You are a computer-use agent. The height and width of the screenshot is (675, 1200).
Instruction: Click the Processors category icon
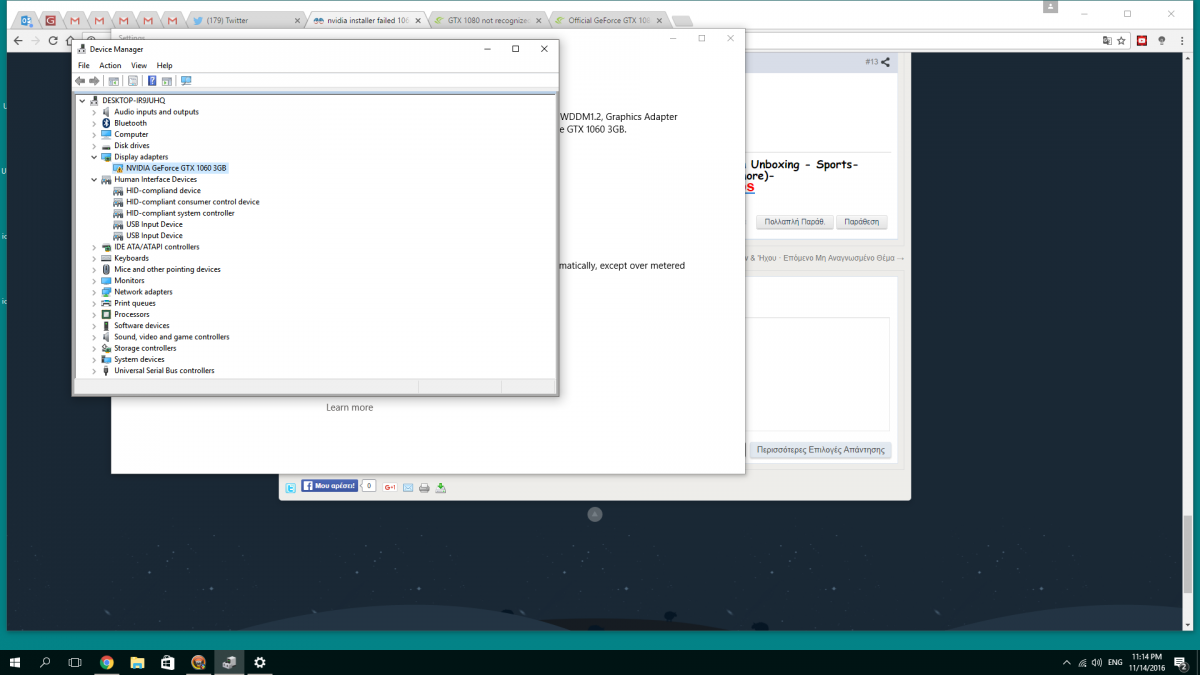pyautogui.click(x=107, y=314)
